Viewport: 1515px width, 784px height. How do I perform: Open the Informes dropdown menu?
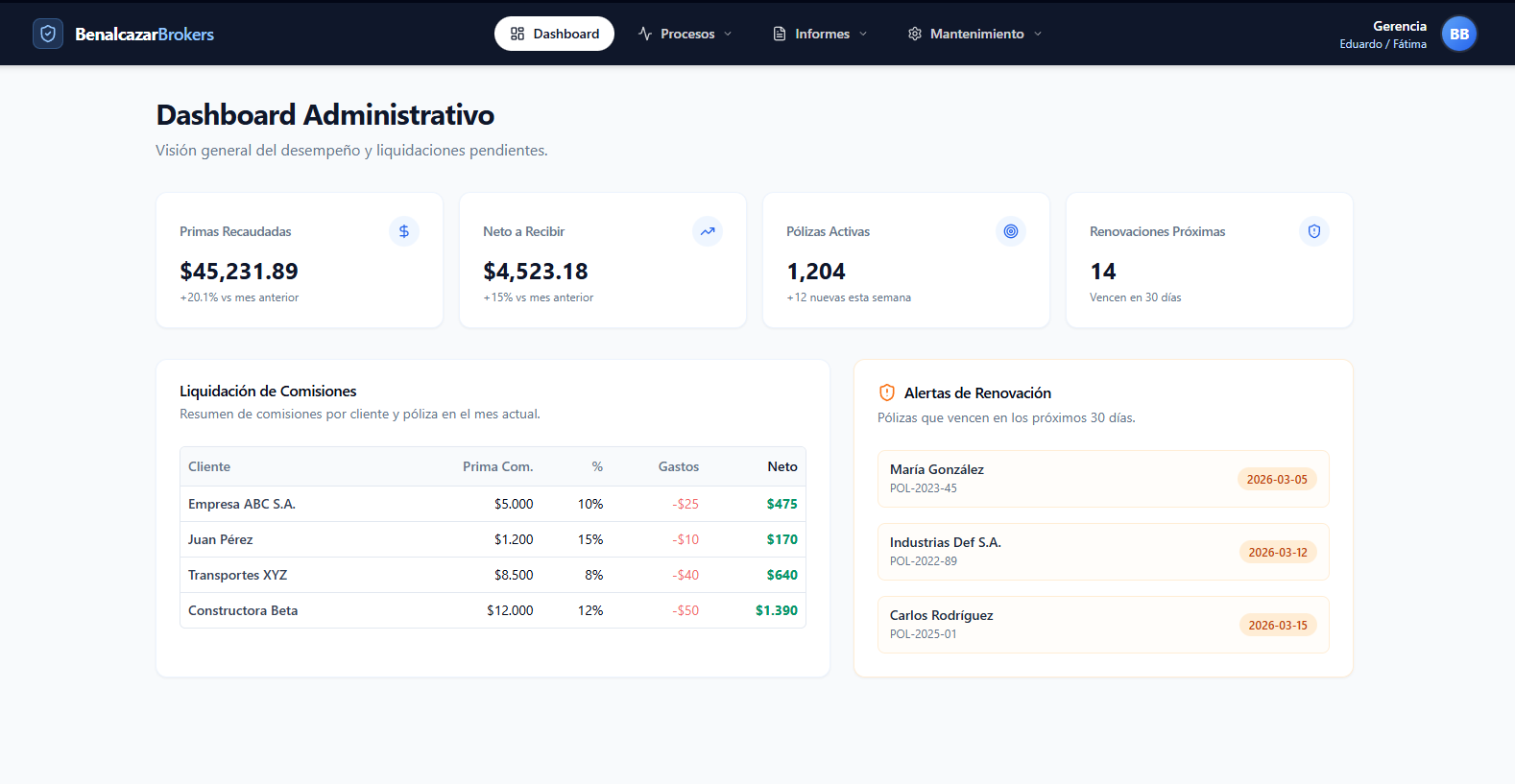821,34
